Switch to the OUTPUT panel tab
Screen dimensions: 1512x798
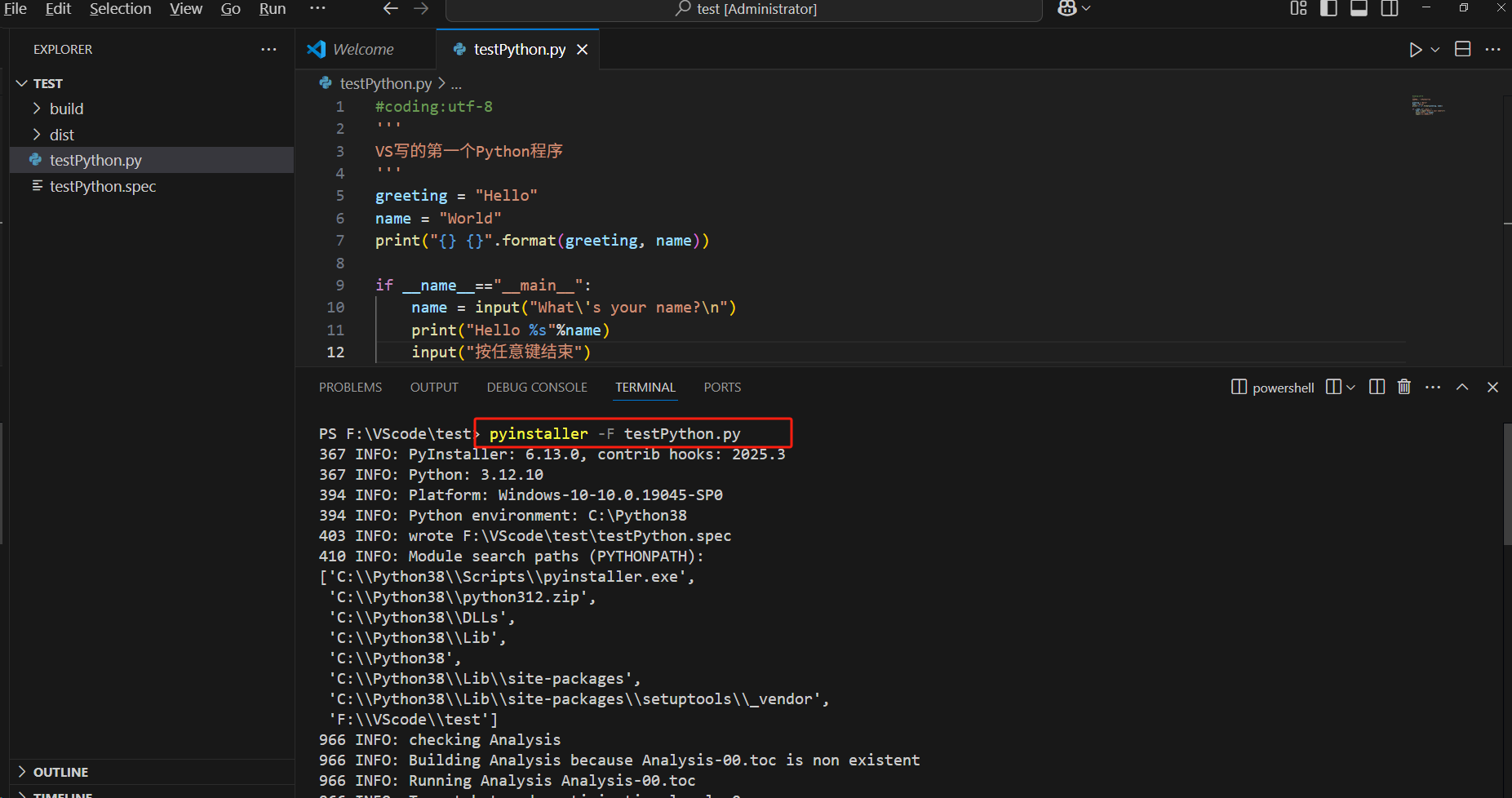tap(434, 387)
